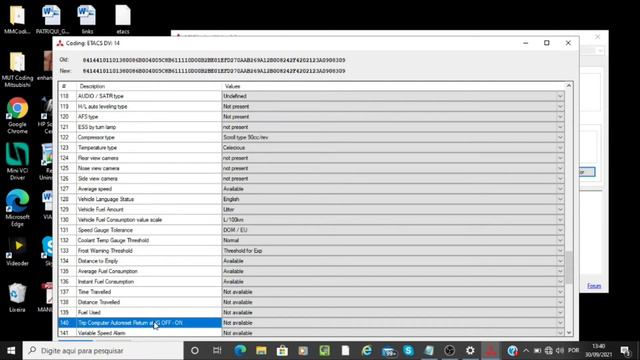Click the taskbar search box
The image size is (640, 360).
tap(103, 351)
